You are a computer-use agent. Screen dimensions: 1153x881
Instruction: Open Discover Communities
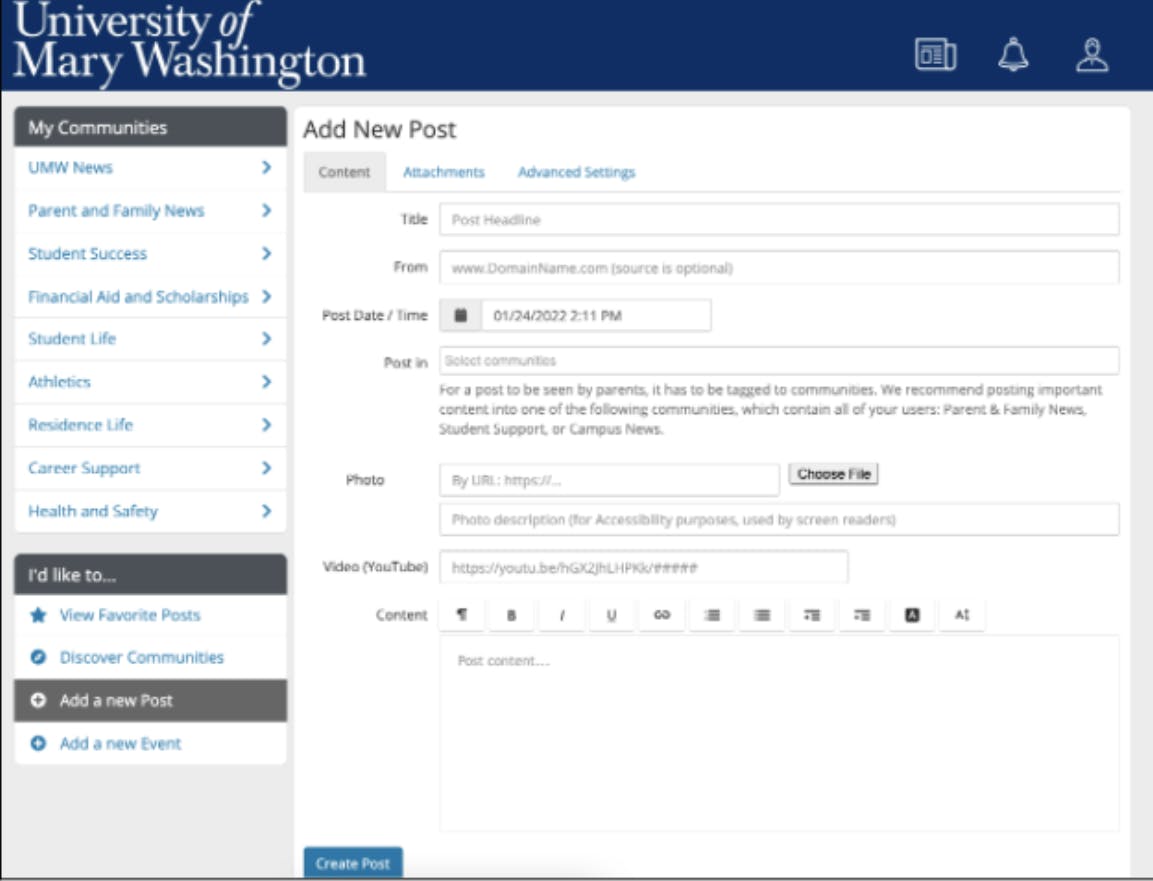(141, 657)
